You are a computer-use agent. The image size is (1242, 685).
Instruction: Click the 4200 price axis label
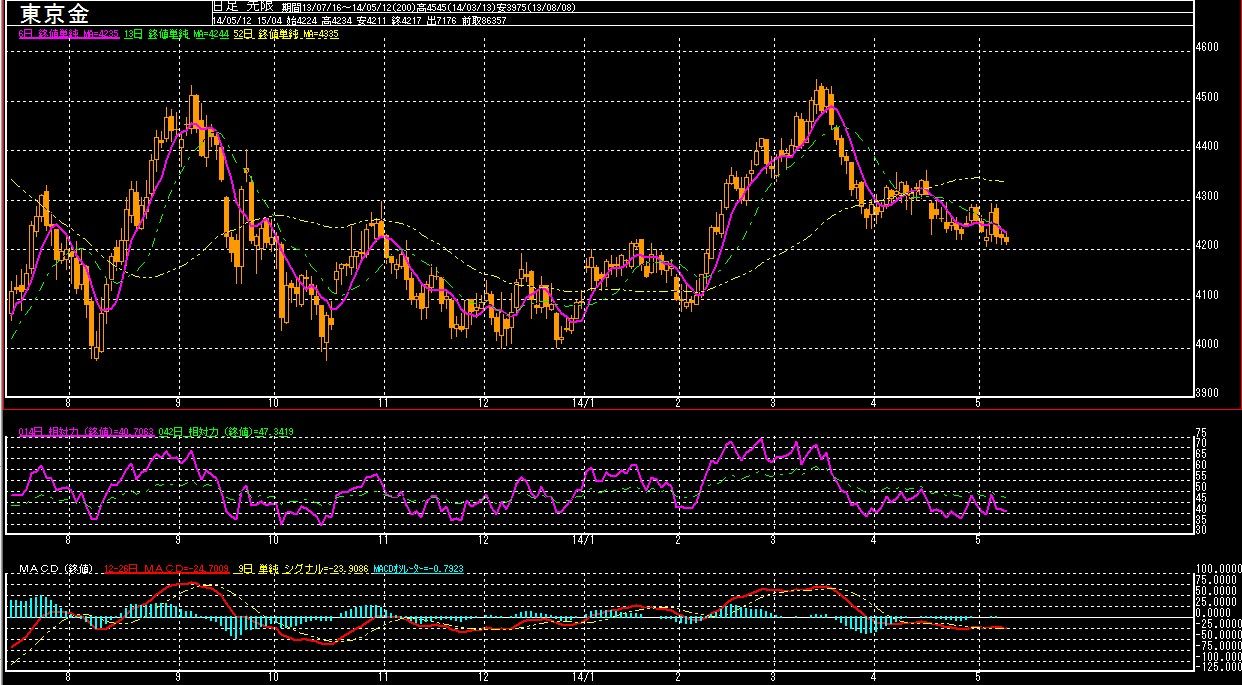click(1207, 245)
